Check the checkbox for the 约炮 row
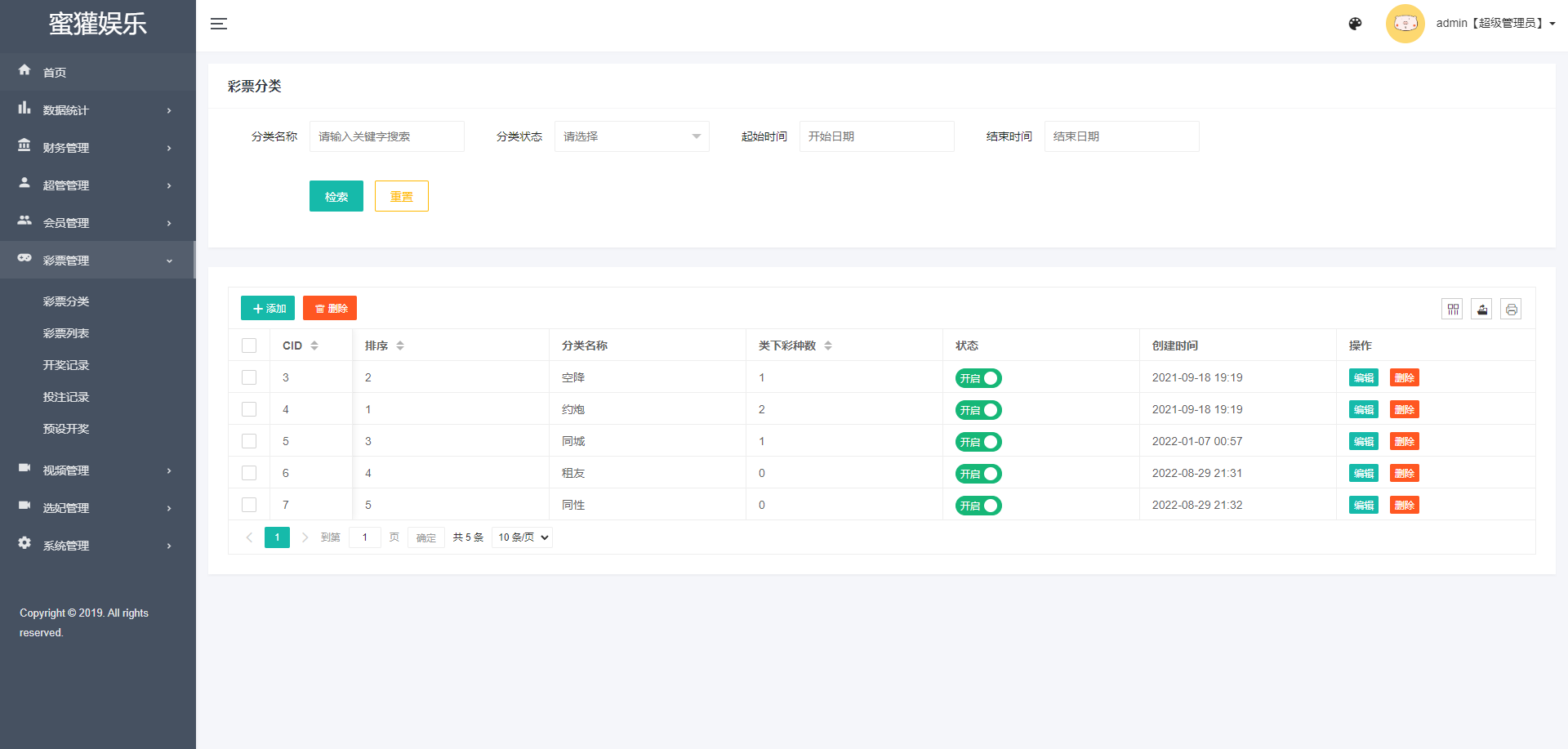 tap(249, 409)
